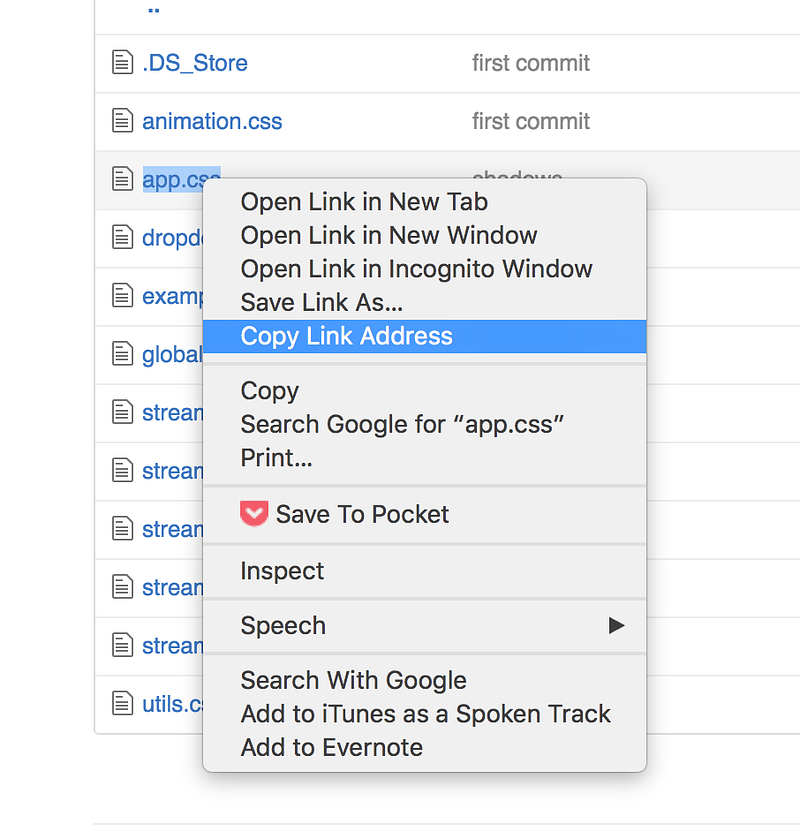800x832 pixels.
Task: Click the Pocket icon in context menu
Action: coord(254,514)
